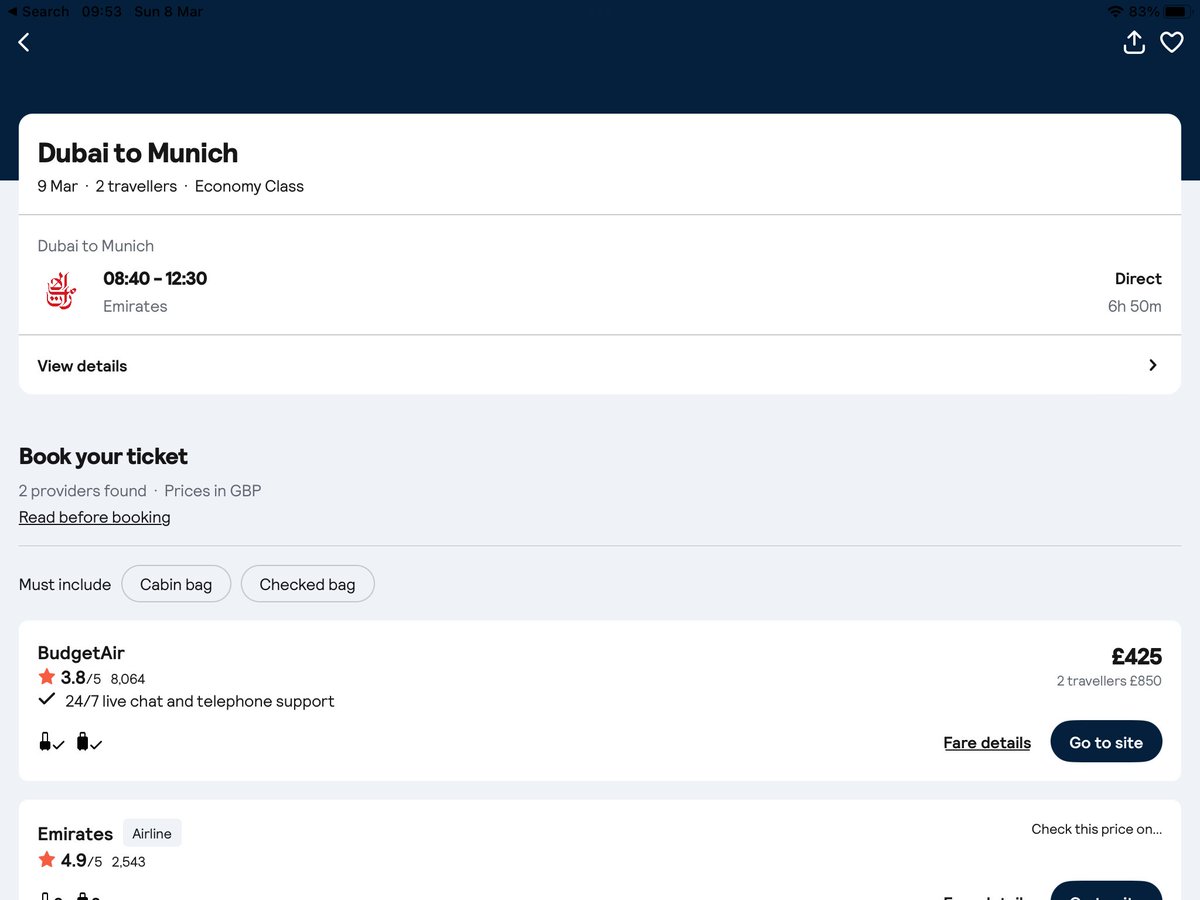Tap the 08:40 - 12:30 flight time
Image resolution: width=1200 pixels, height=900 pixels.
pos(155,279)
